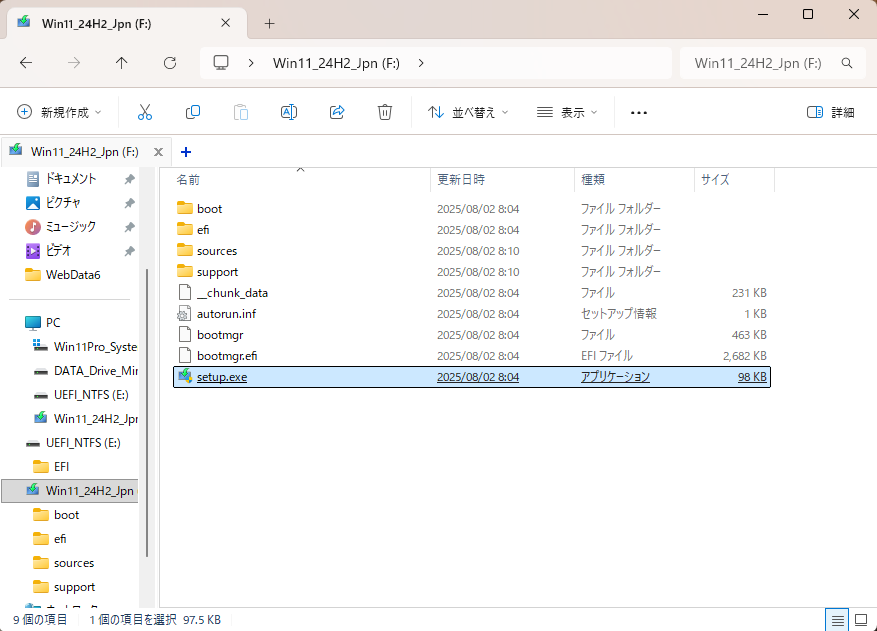This screenshot has height=631, width=877.
Task: Open the 並べ替え sort dropdown
Action: click(468, 112)
